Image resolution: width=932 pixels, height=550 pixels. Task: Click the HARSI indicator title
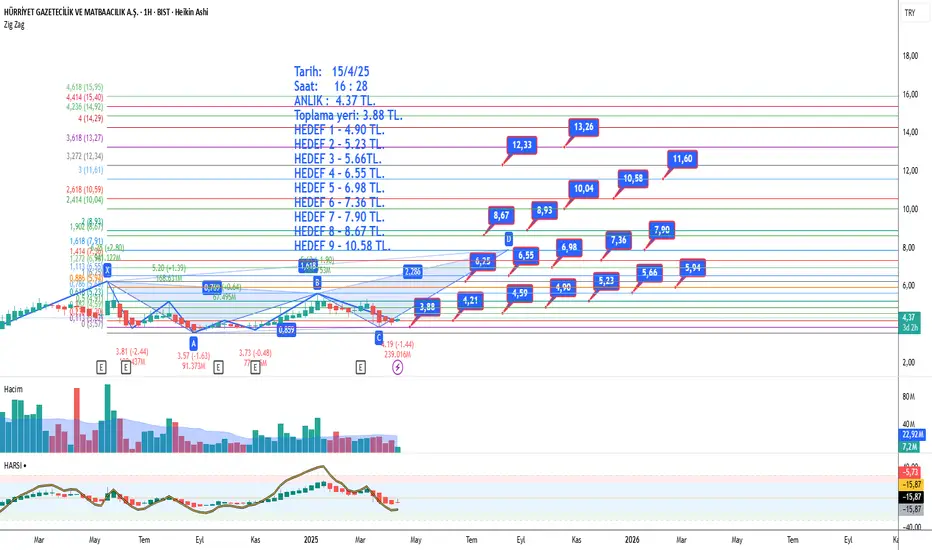[x=13, y=466]
